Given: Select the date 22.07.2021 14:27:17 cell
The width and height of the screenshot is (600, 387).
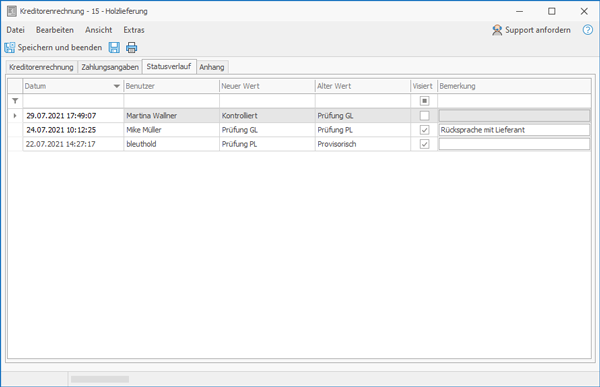Looking at the screenshot, I should pos(73,144).
